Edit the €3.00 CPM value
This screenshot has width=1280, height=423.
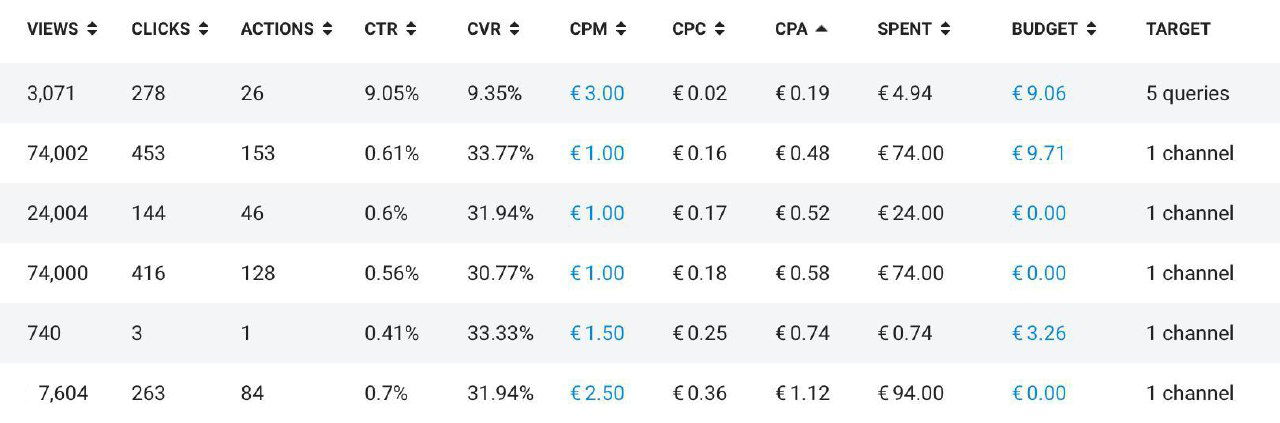pyautogui.click(x=597, y=93)
